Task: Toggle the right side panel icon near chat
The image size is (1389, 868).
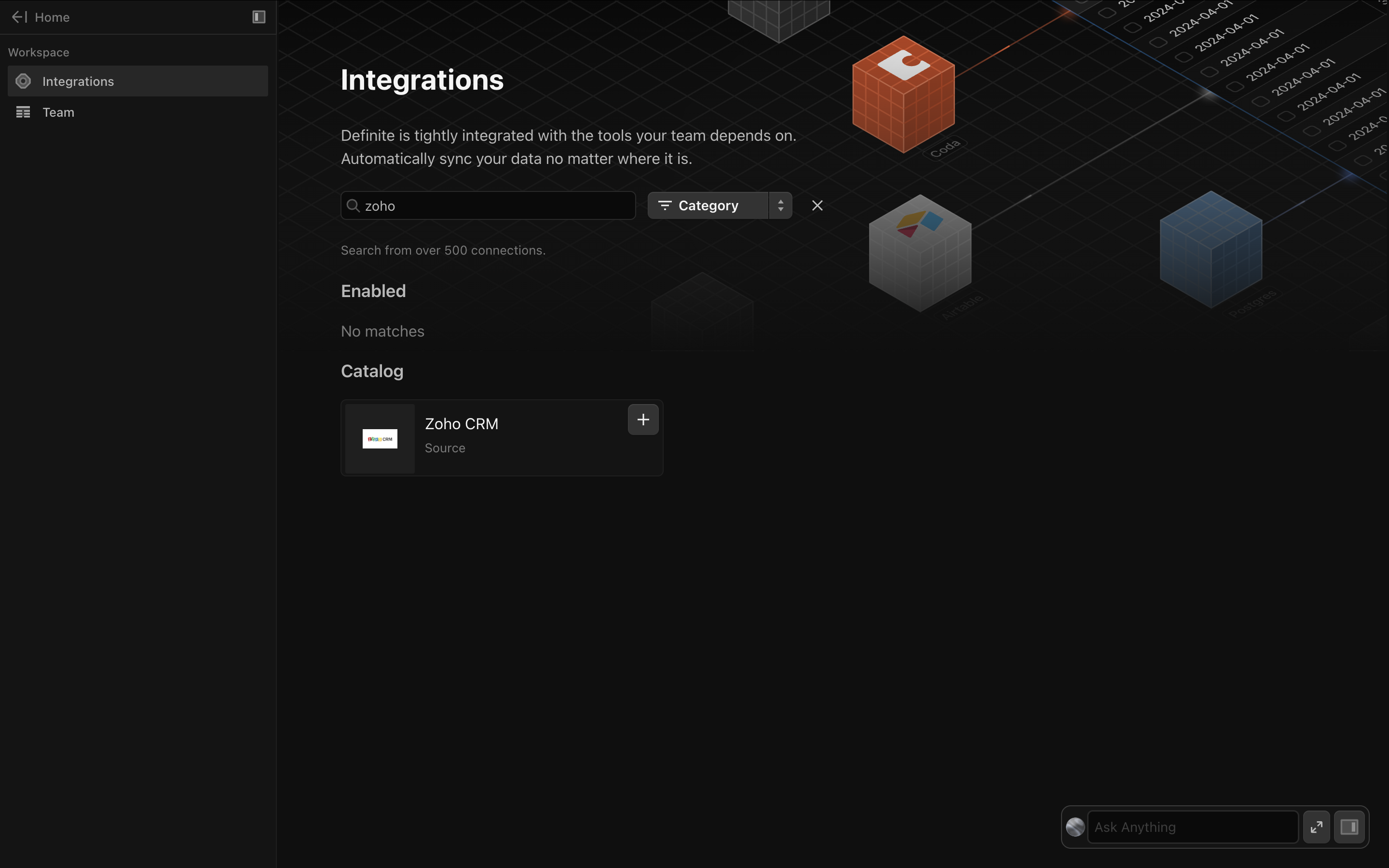Action: click(1349, 827)
